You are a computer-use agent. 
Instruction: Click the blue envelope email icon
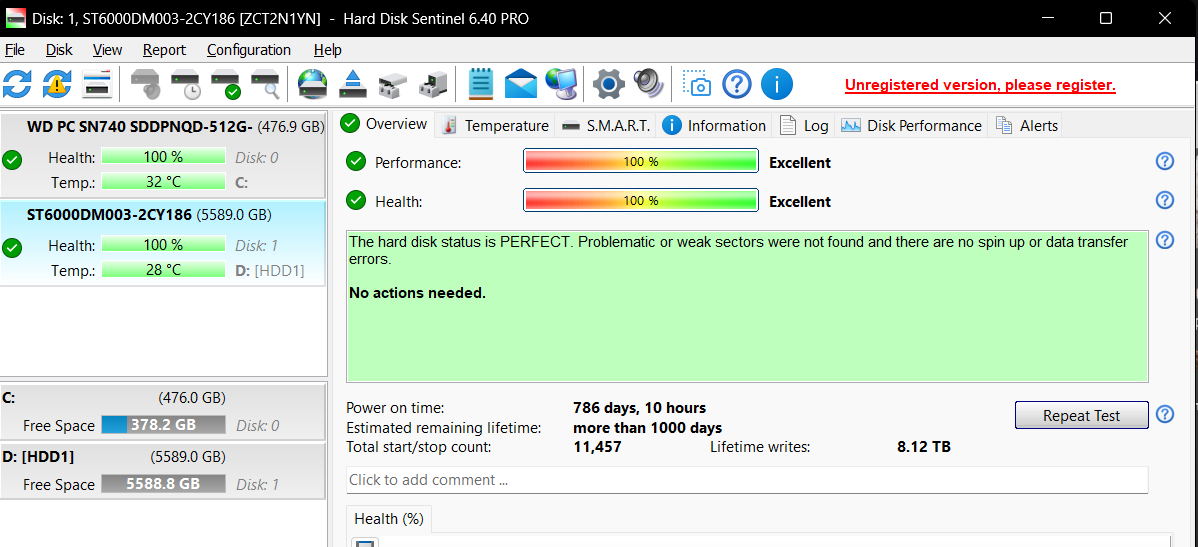(x=521, y=83)
